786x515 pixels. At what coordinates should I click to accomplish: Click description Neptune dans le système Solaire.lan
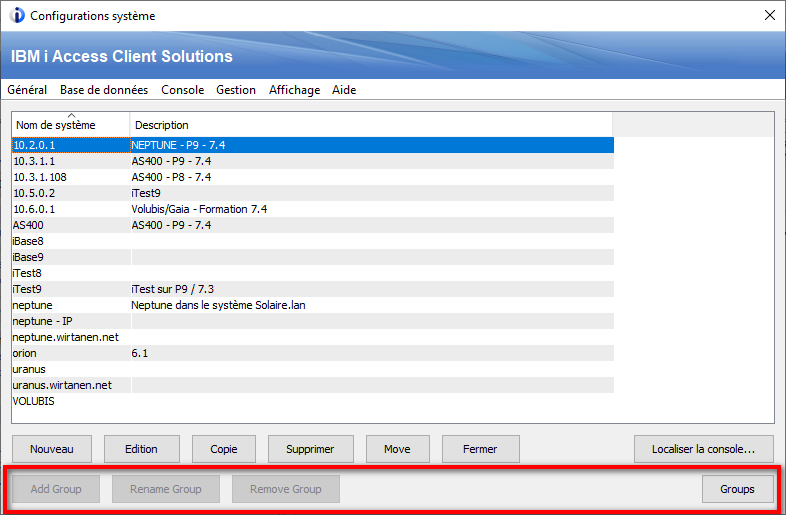pyautogui.click(x=218, y=305)
